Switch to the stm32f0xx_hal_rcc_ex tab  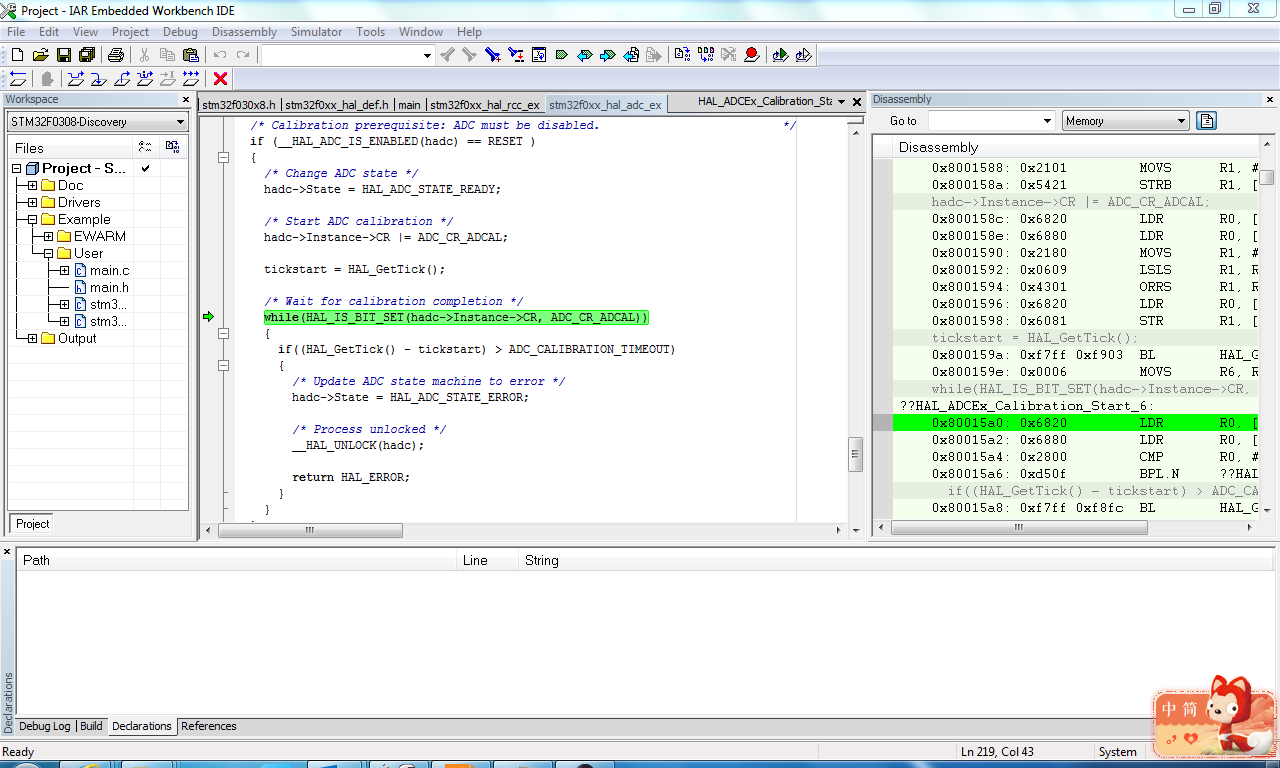485,104
